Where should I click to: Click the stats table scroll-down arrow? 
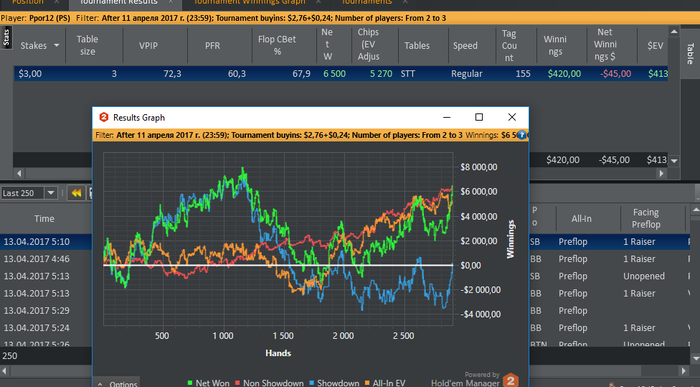674,160
